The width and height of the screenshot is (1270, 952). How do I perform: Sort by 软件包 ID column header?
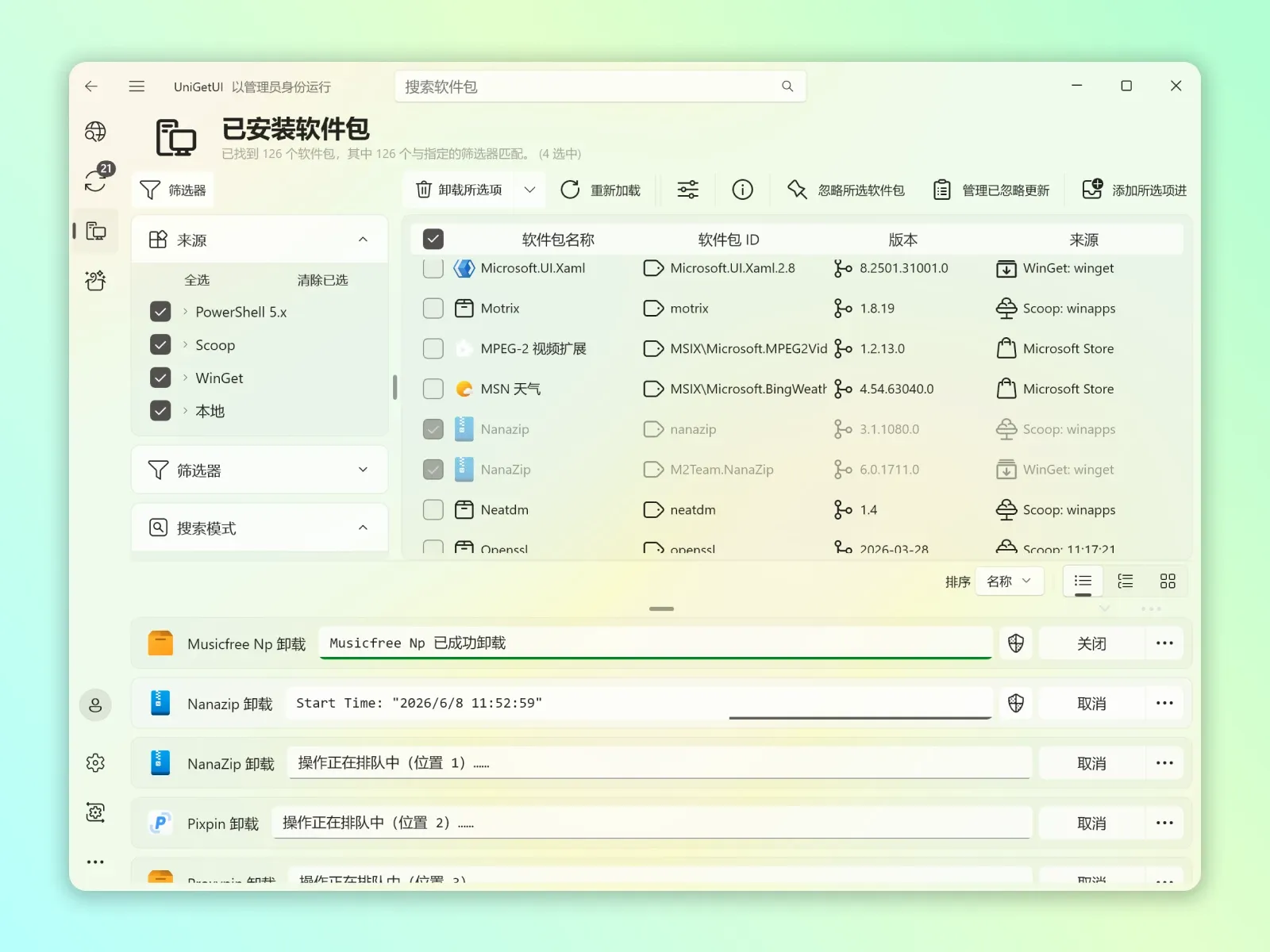(729, 240)
